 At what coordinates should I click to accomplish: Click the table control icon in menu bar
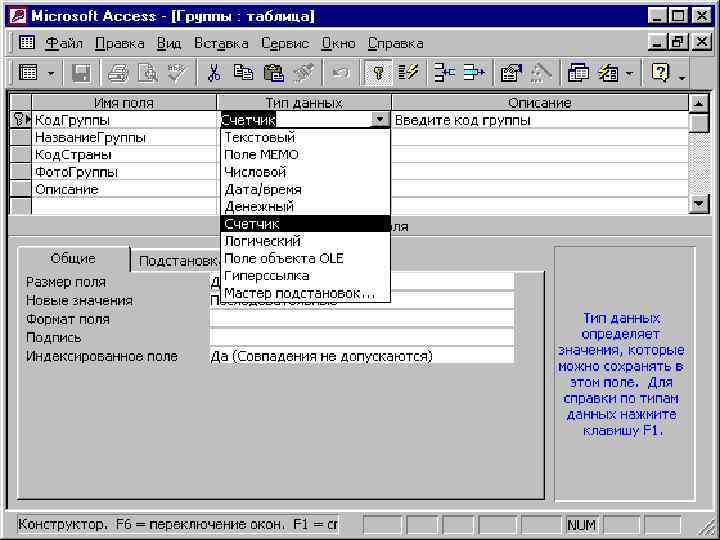coord(27,43)
